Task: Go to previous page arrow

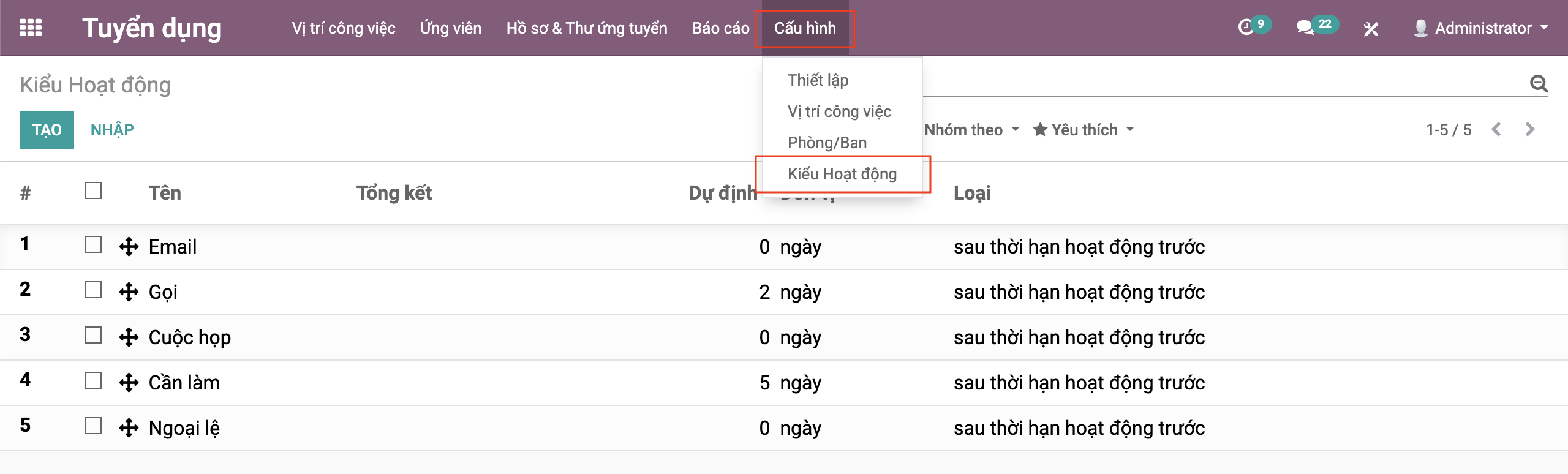Action: 1496,129
